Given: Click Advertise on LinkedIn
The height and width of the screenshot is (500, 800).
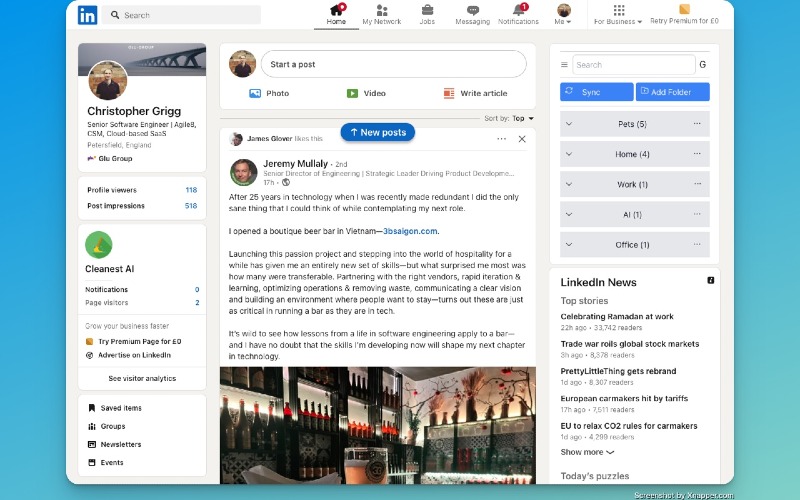Looking at the screenshot, I should [129, 355].
